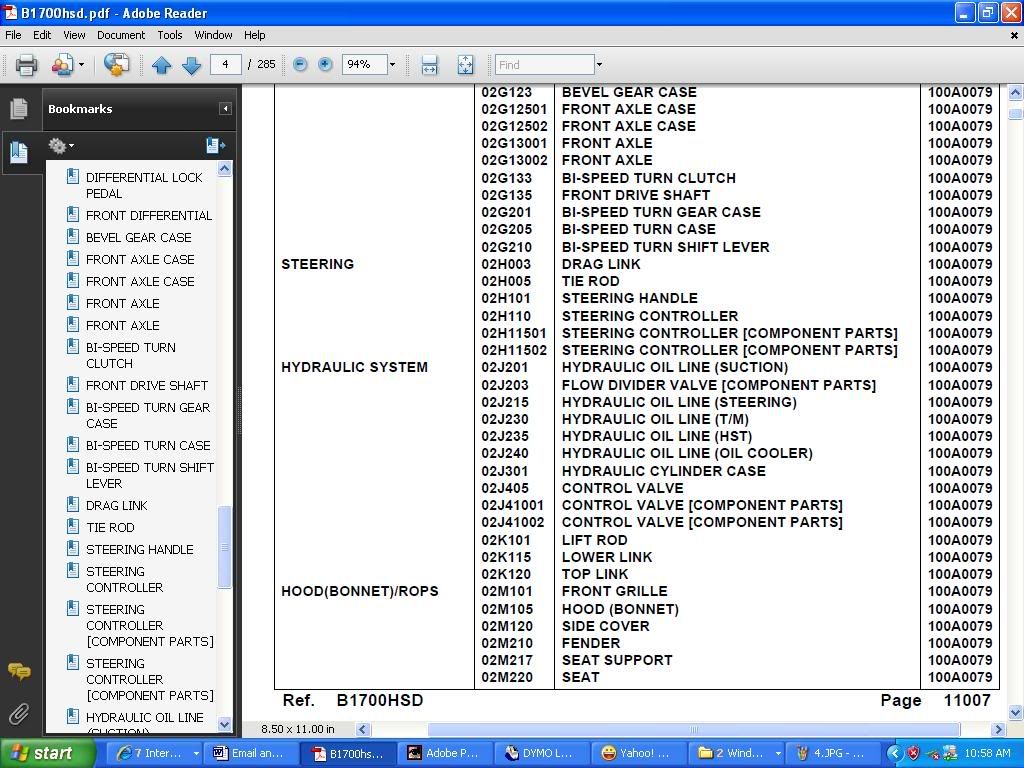Go to next page with down arrow

(x=191, y=65)
